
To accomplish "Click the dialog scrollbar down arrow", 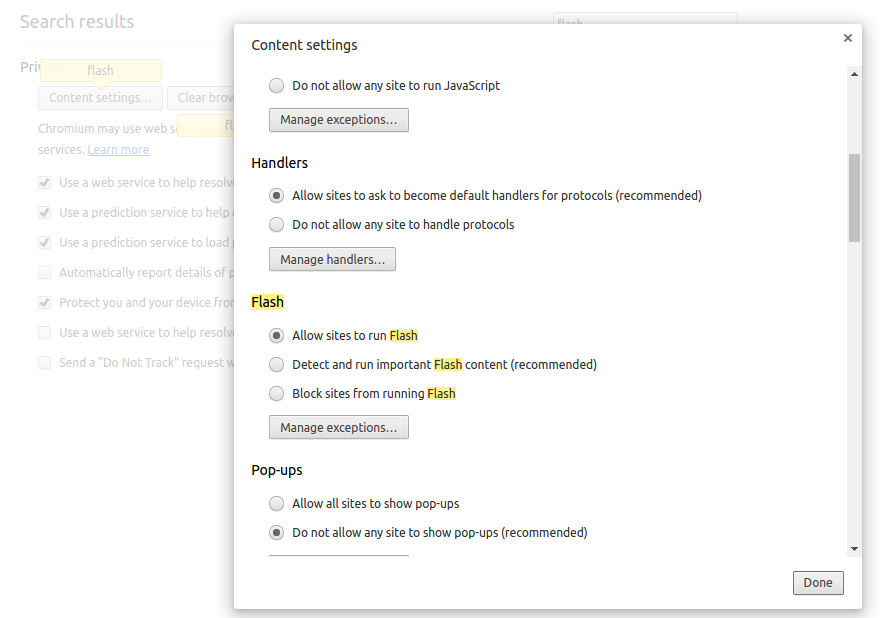I will [854, 549].
